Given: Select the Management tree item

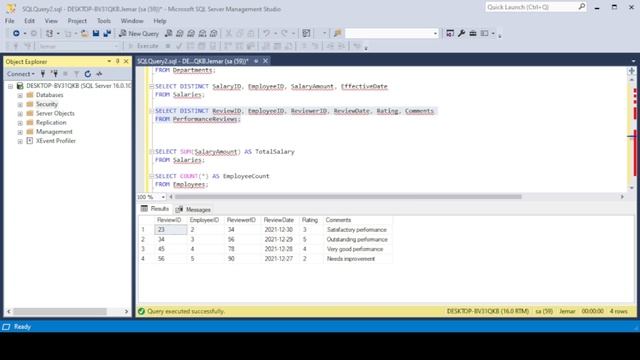Looking at the screenshot, I should click(x=54, y=132).
